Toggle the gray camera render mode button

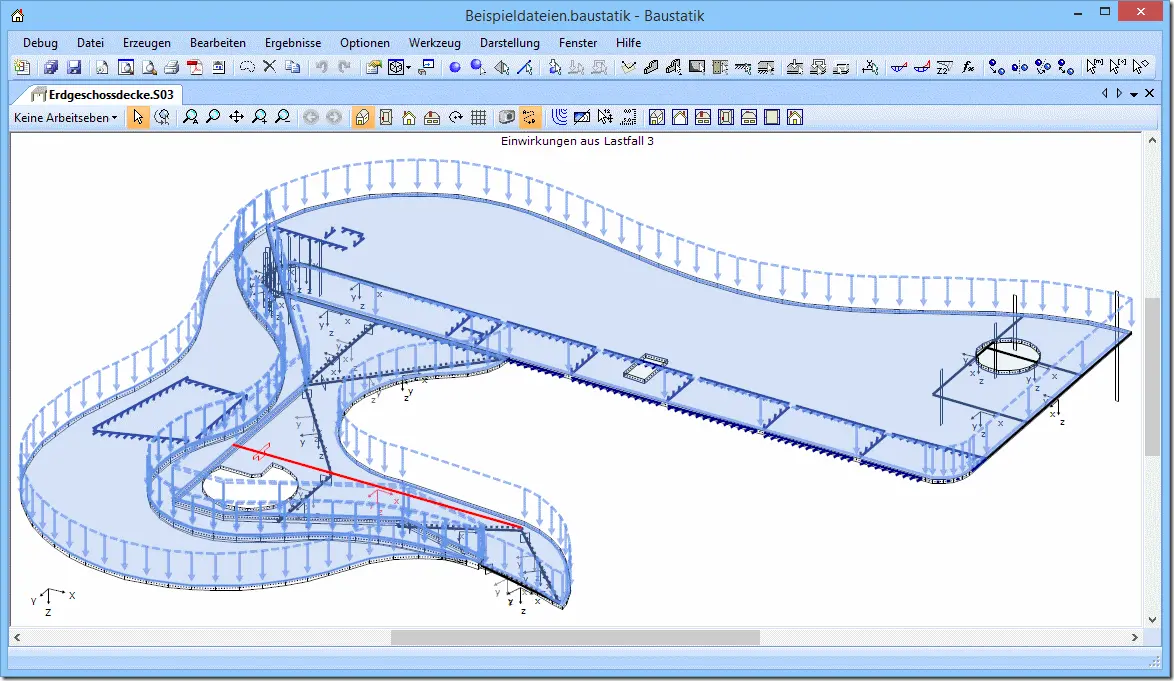pyautogui.click(x=507, y=117)
